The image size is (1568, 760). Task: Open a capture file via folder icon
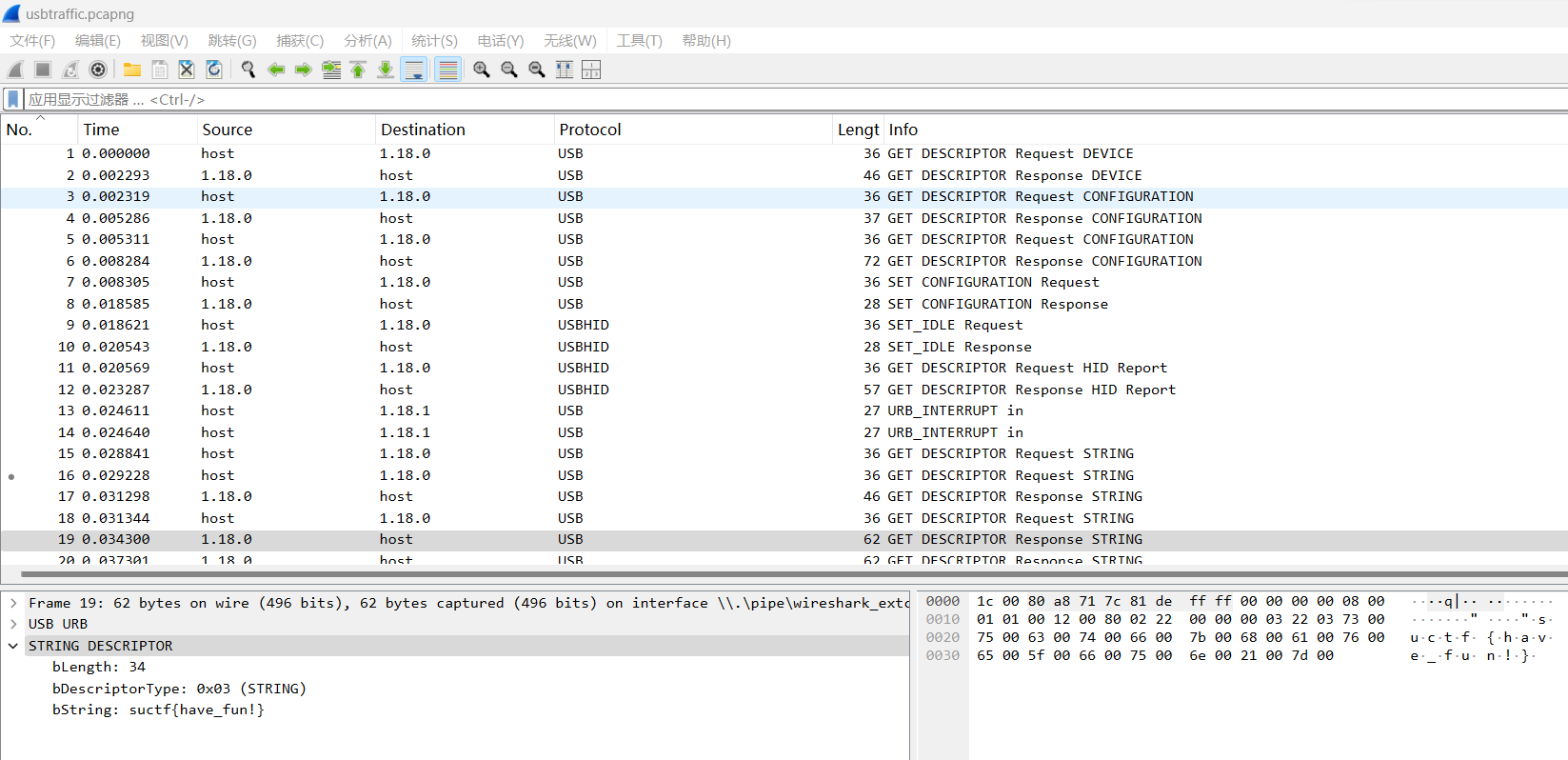click(x=132, y=70)
